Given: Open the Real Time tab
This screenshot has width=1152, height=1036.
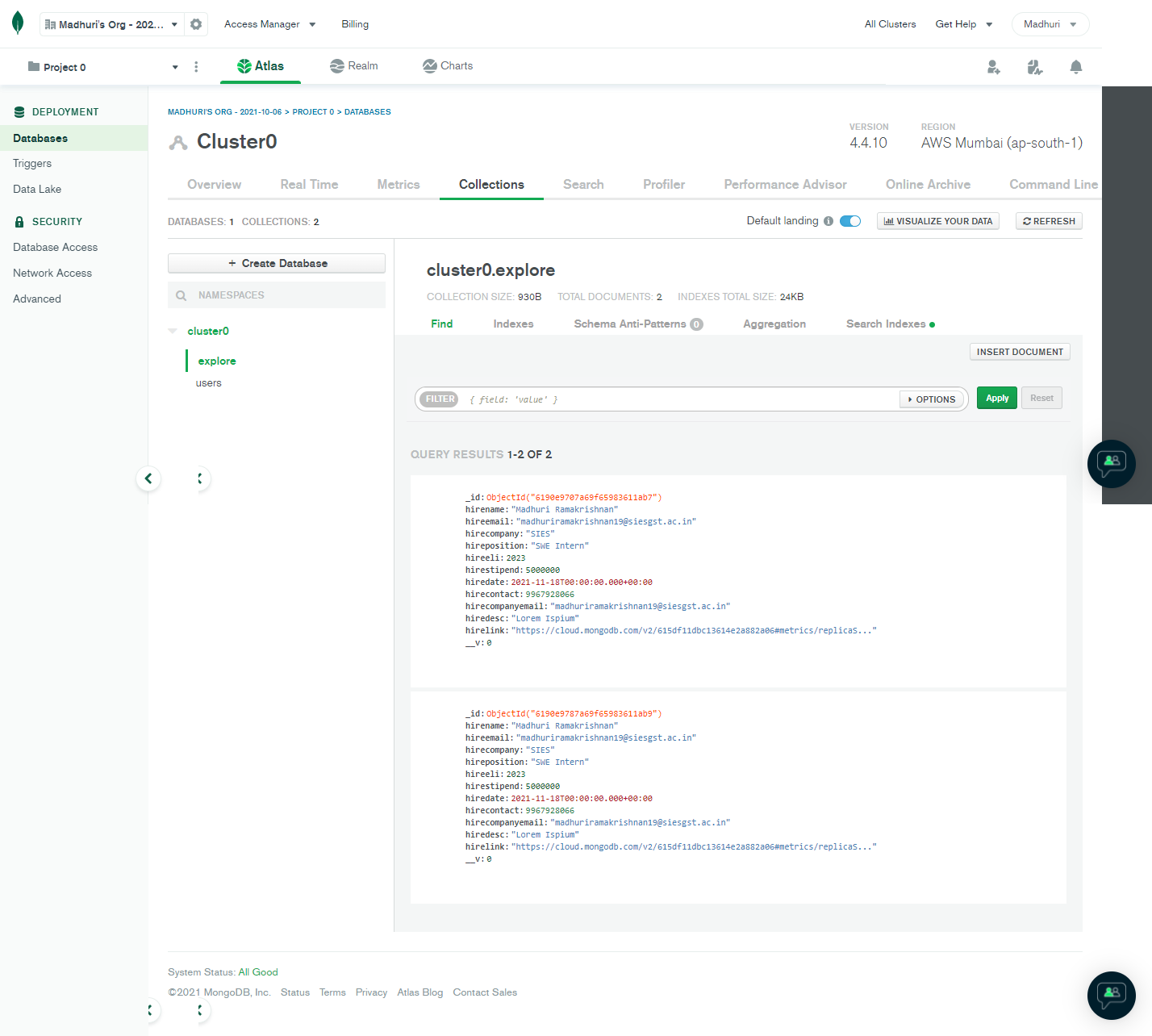Looking at the screenshot, I should point(309,185).
